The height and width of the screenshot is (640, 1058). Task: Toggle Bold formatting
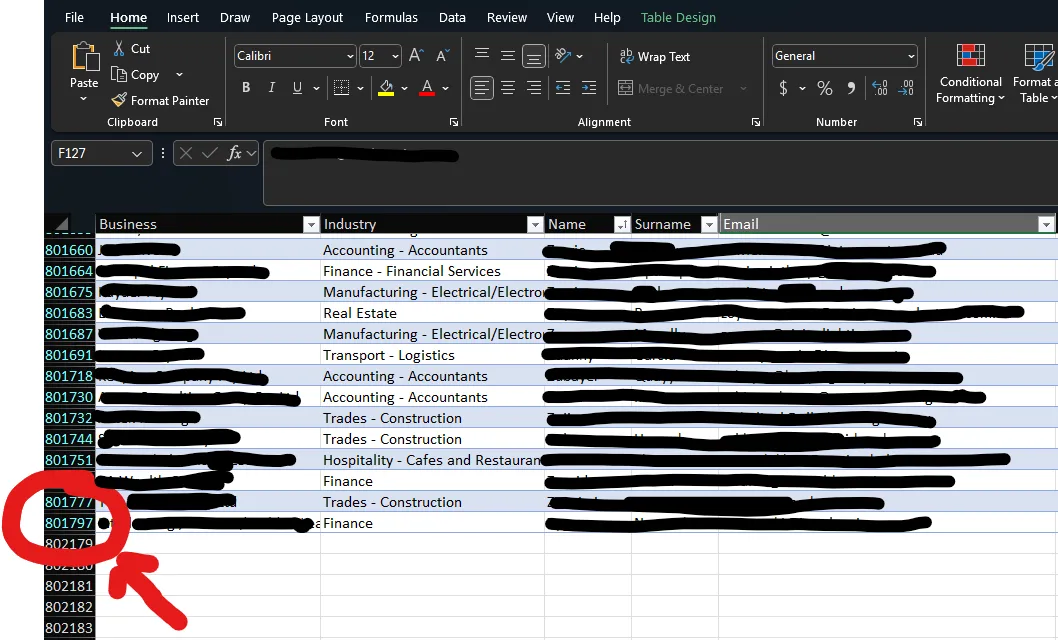(246, 88)
